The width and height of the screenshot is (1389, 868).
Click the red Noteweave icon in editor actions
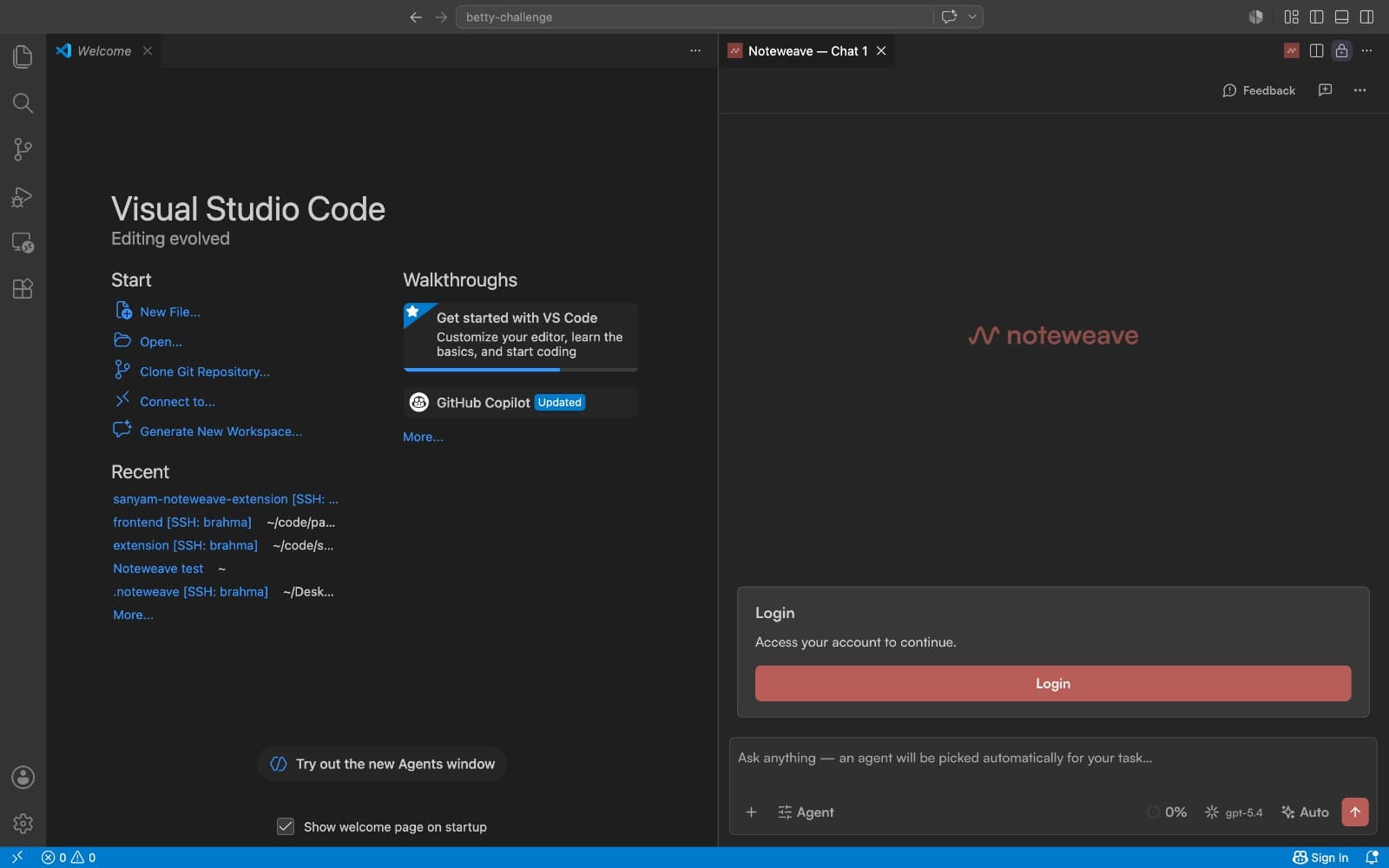[1291, 51]
